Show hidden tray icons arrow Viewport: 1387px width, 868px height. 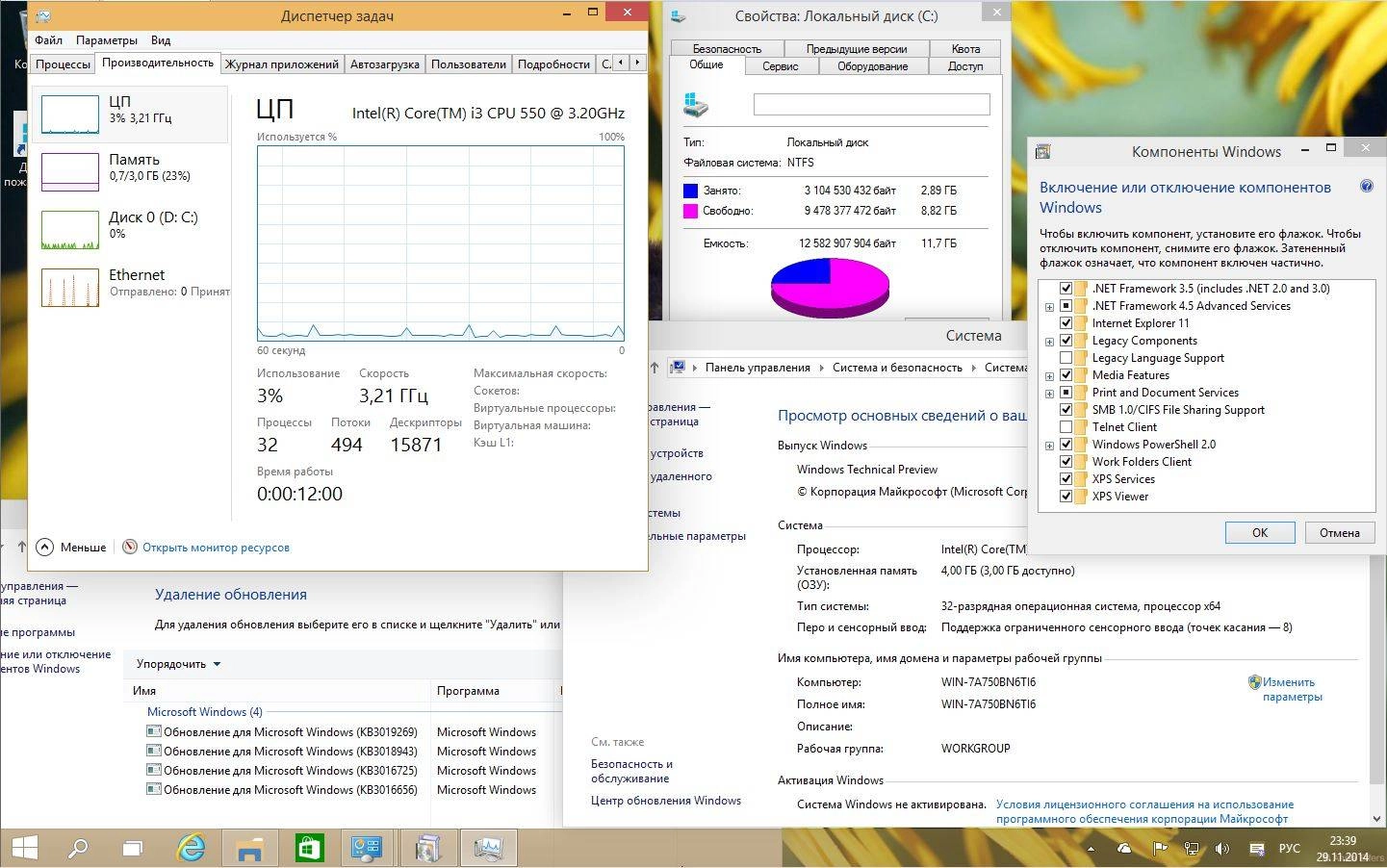pyautogui.click(x=1091, y=850)
